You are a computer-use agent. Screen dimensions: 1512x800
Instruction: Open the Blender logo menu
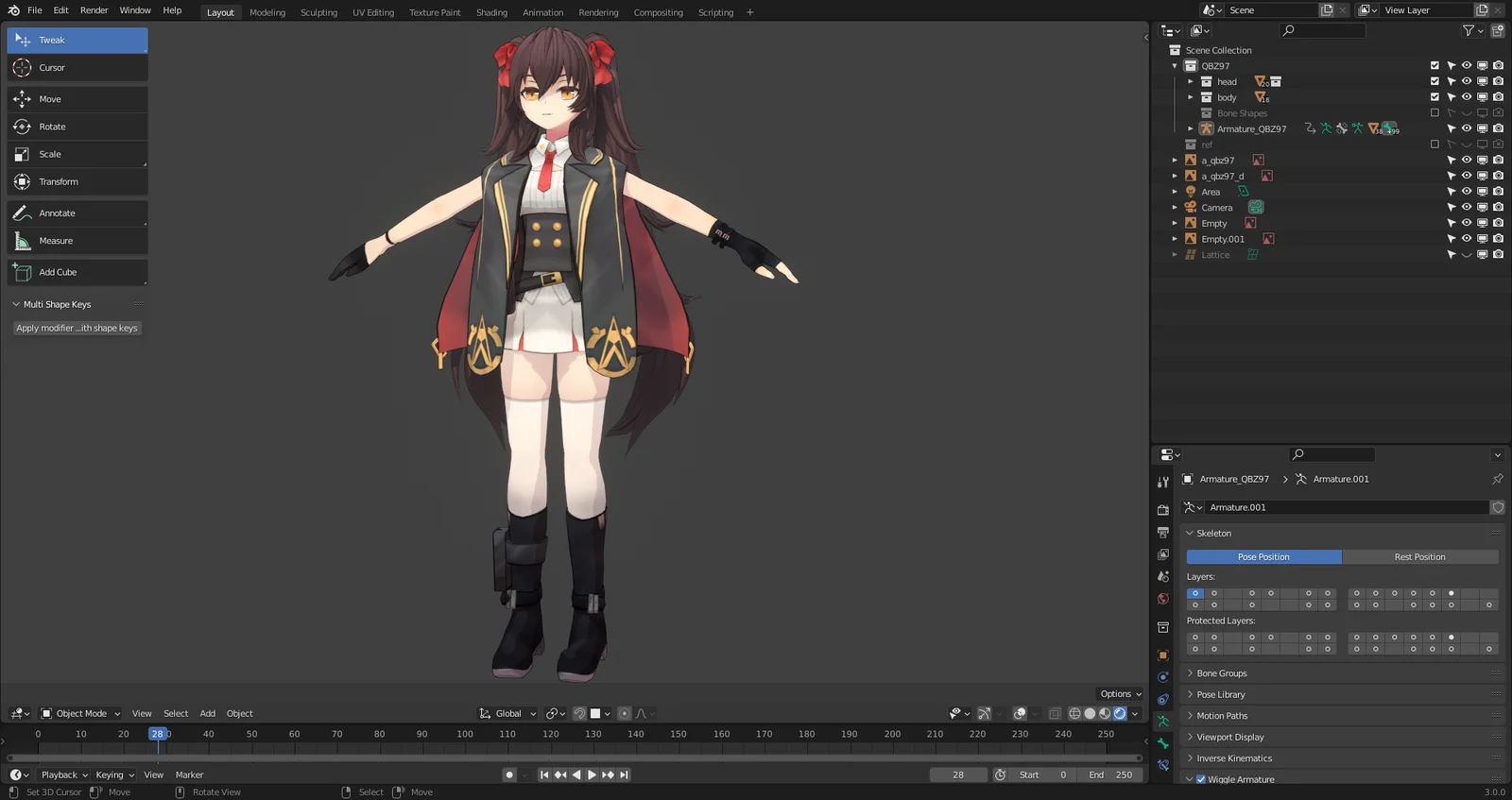coord(13,10)
